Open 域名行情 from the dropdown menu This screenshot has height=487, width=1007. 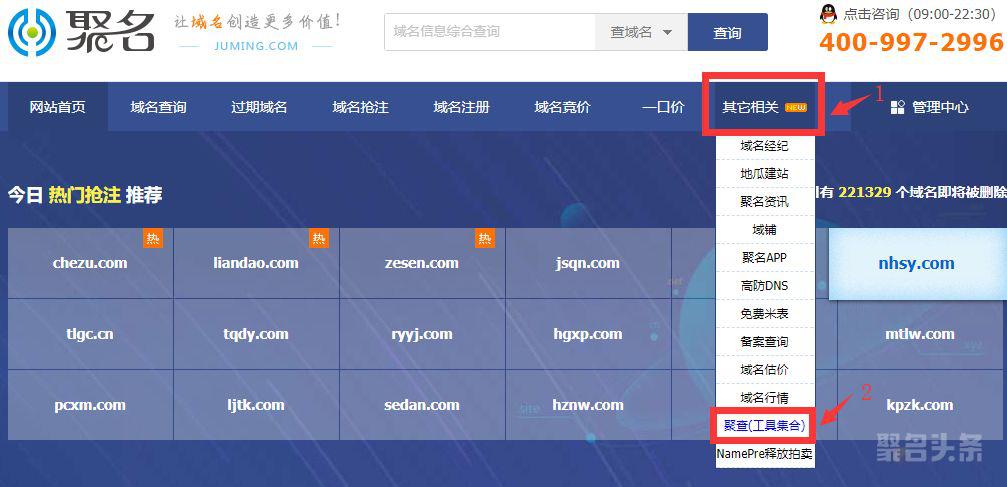coord(764,398)
